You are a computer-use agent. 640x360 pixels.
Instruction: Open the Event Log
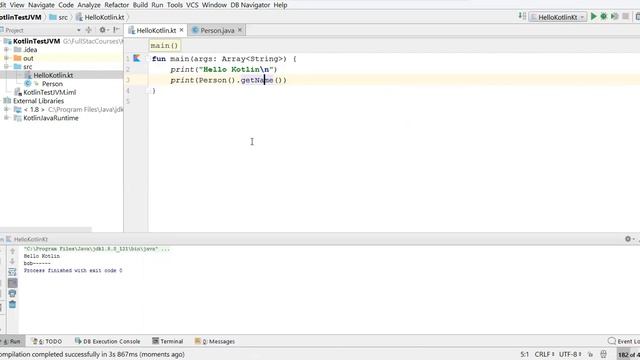[624, 341]
